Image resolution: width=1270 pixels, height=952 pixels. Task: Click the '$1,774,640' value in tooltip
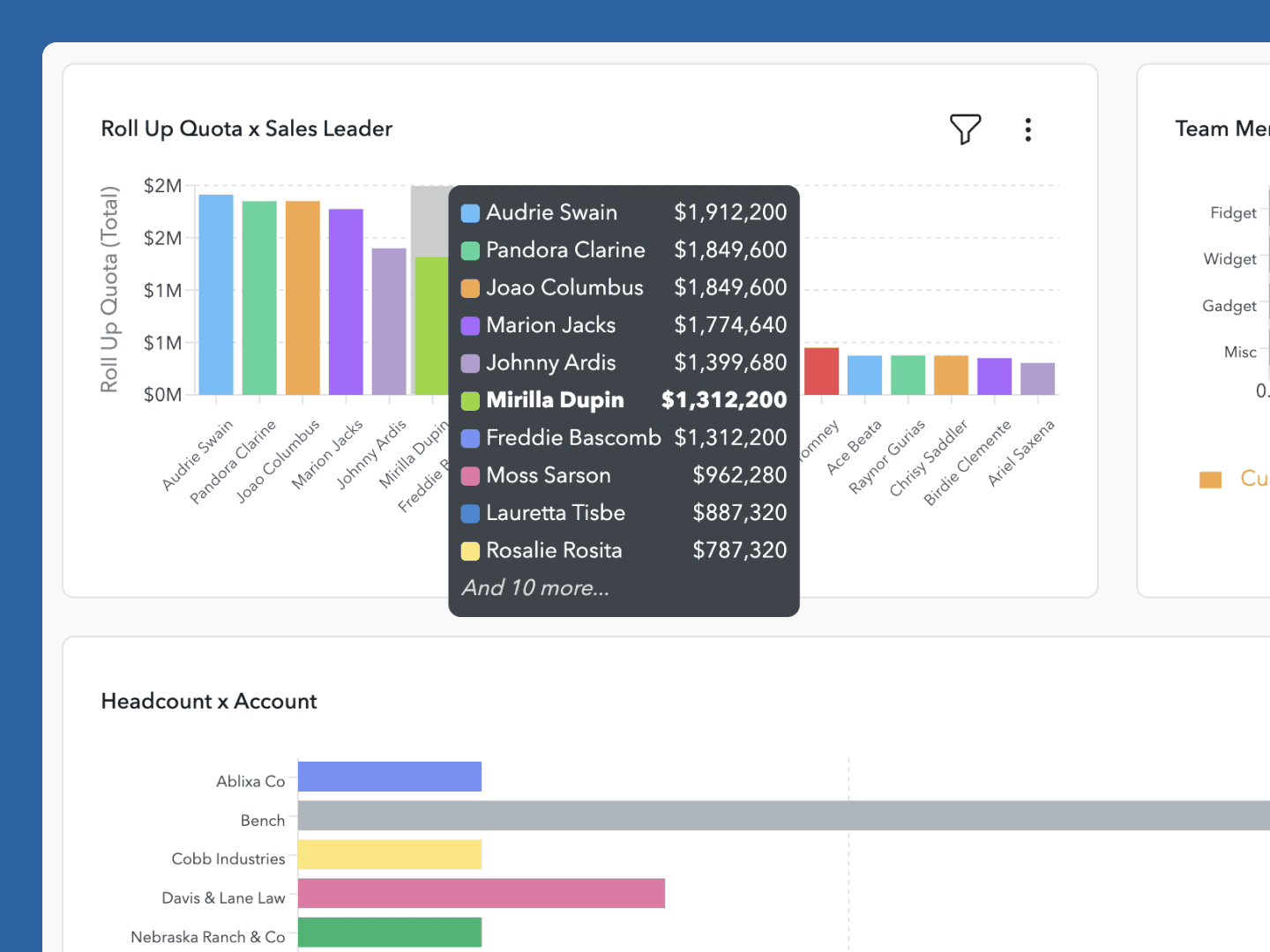pos(730,325)
